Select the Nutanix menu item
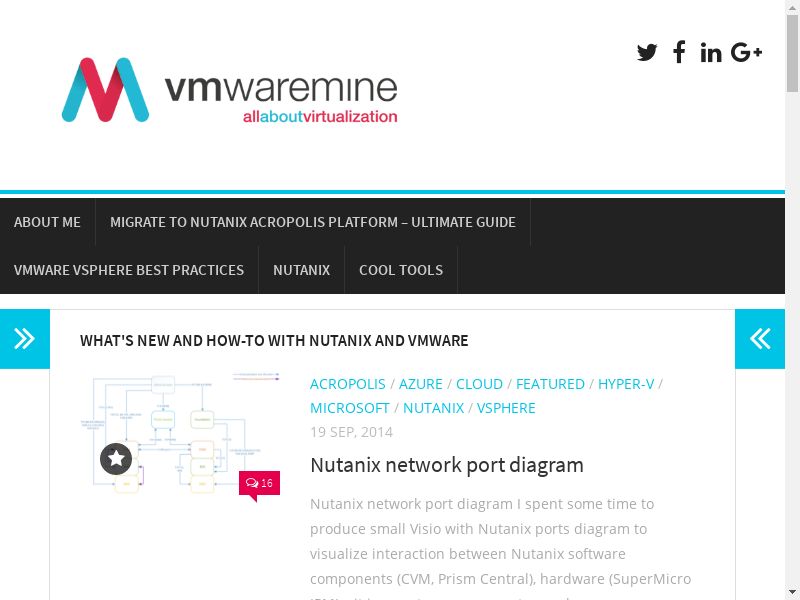 click(x=302, y=270)
